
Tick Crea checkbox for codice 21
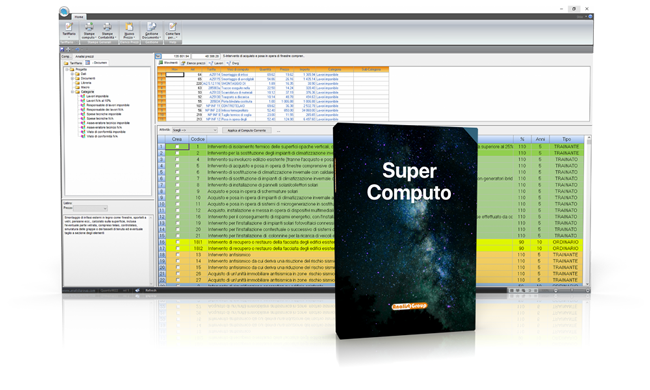click(177, 236)
